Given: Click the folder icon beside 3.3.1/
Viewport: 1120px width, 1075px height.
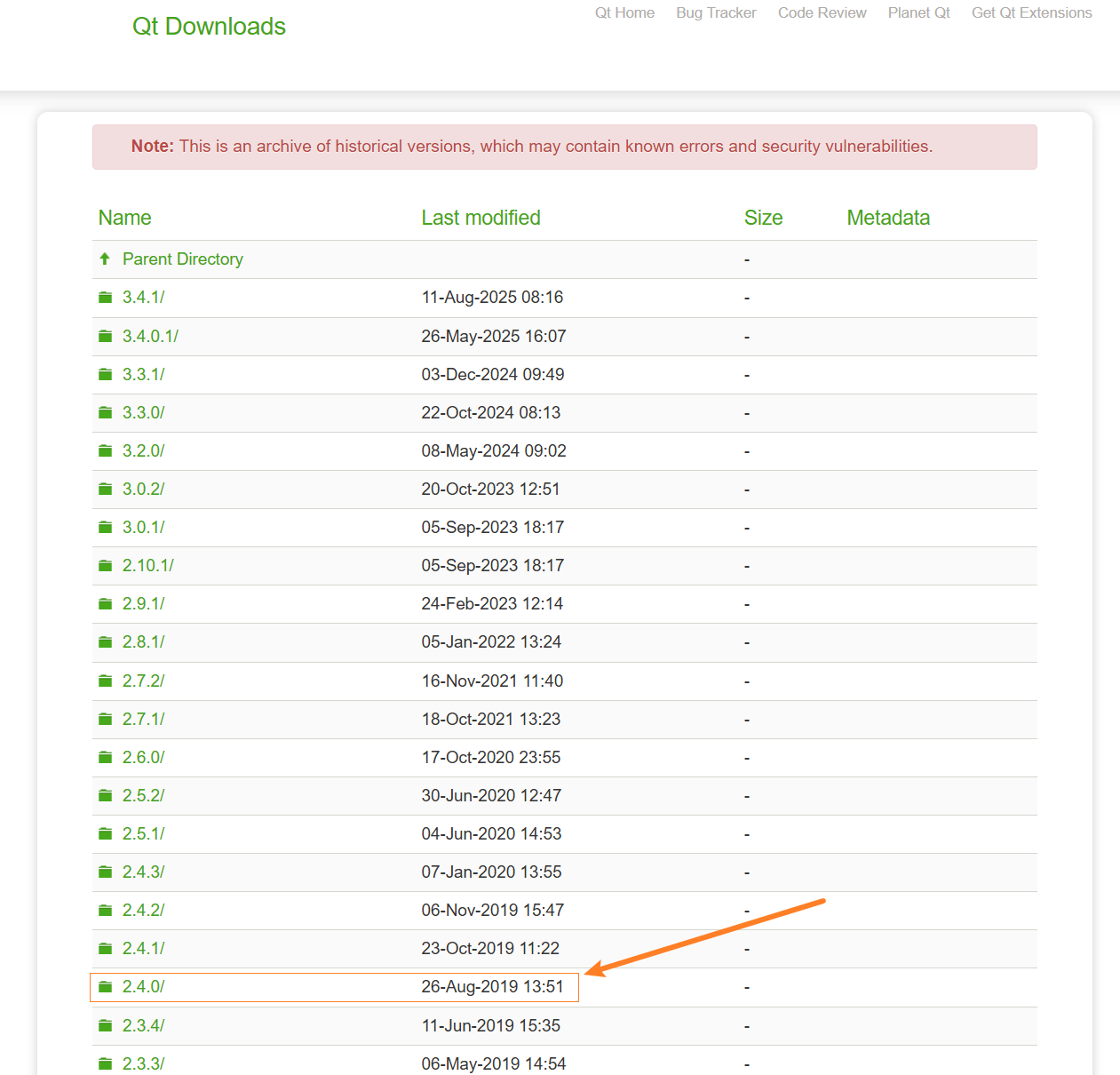Looking at the screenshot, I should click(x=105, y=374).
